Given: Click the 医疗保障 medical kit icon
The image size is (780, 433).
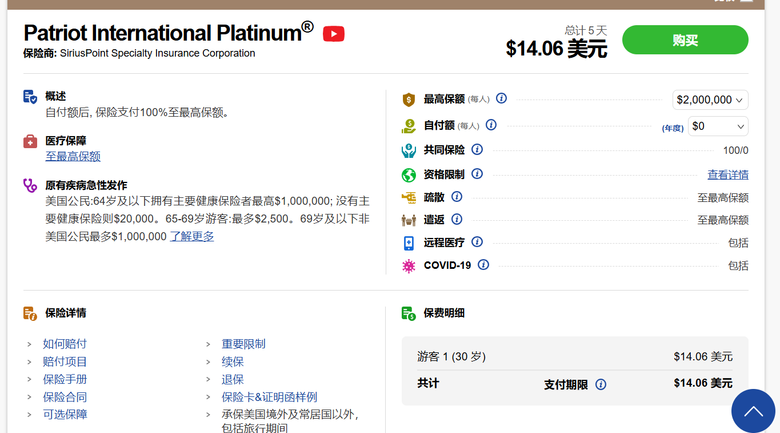Looking at the screenshot, I should (30, 141).
